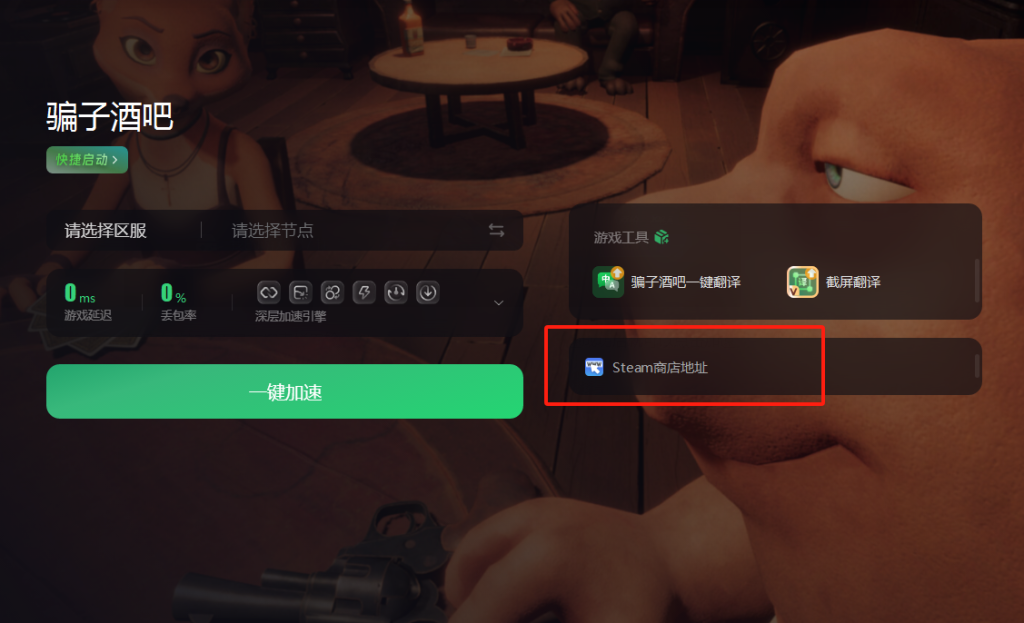This screenshot has height=623, width=1024.
Task: Click the screen-with-arrow engine icon
Action: point(300,293)
